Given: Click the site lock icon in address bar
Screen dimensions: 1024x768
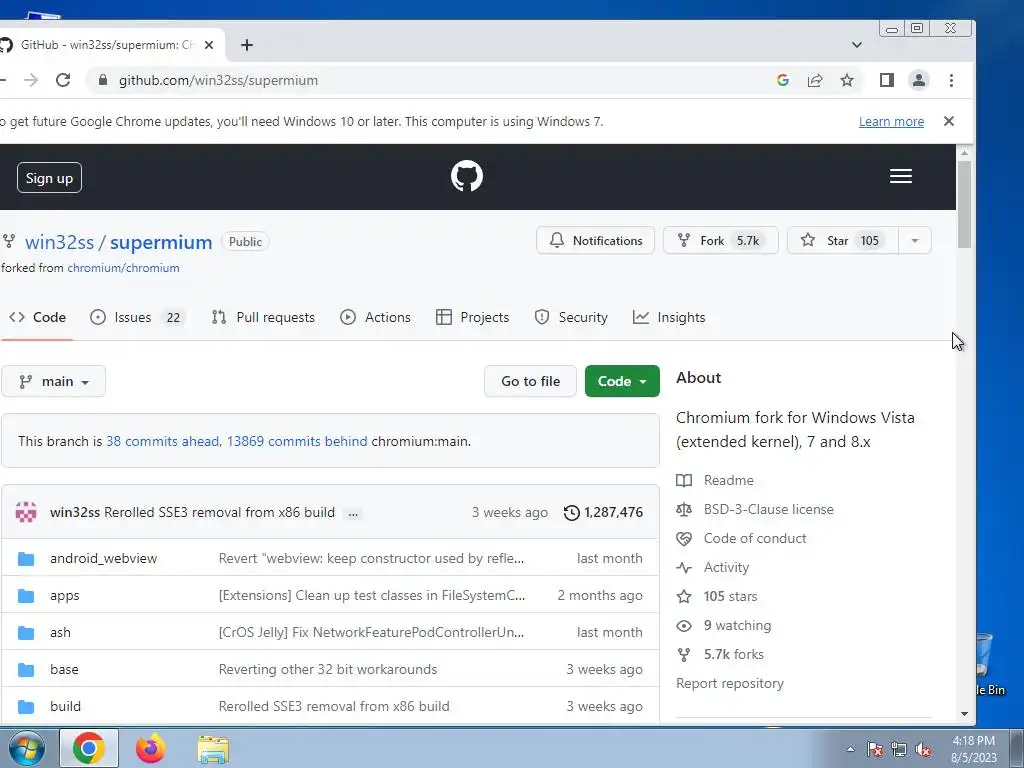Looking at the screenshot, I should click(103, 80).
